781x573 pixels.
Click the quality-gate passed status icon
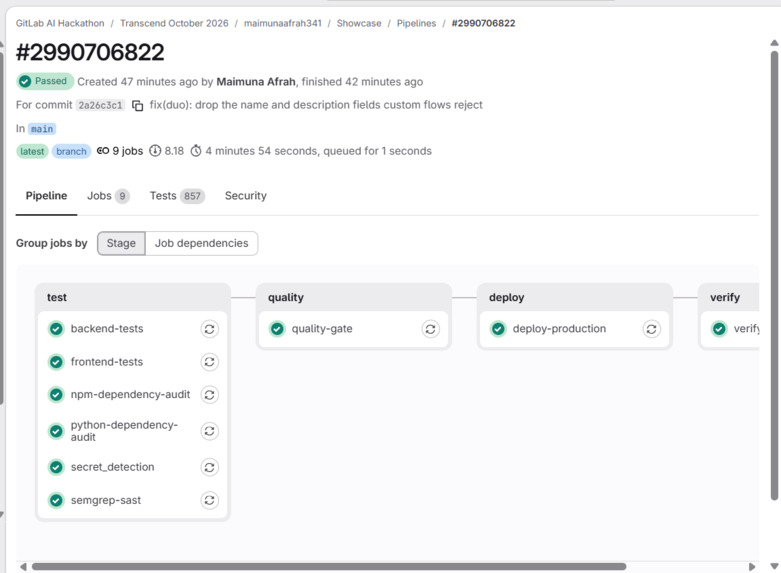point(277,329)
